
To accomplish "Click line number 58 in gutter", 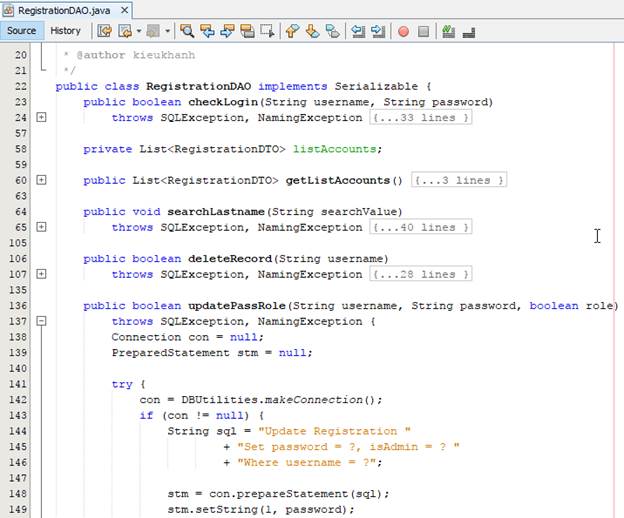I will pyautogui.click(x=21, y=149).
